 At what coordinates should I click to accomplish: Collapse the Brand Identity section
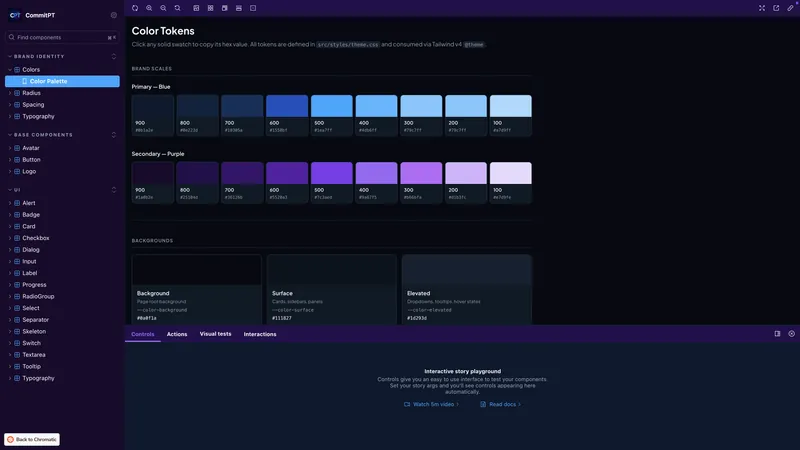coord(37,57)
